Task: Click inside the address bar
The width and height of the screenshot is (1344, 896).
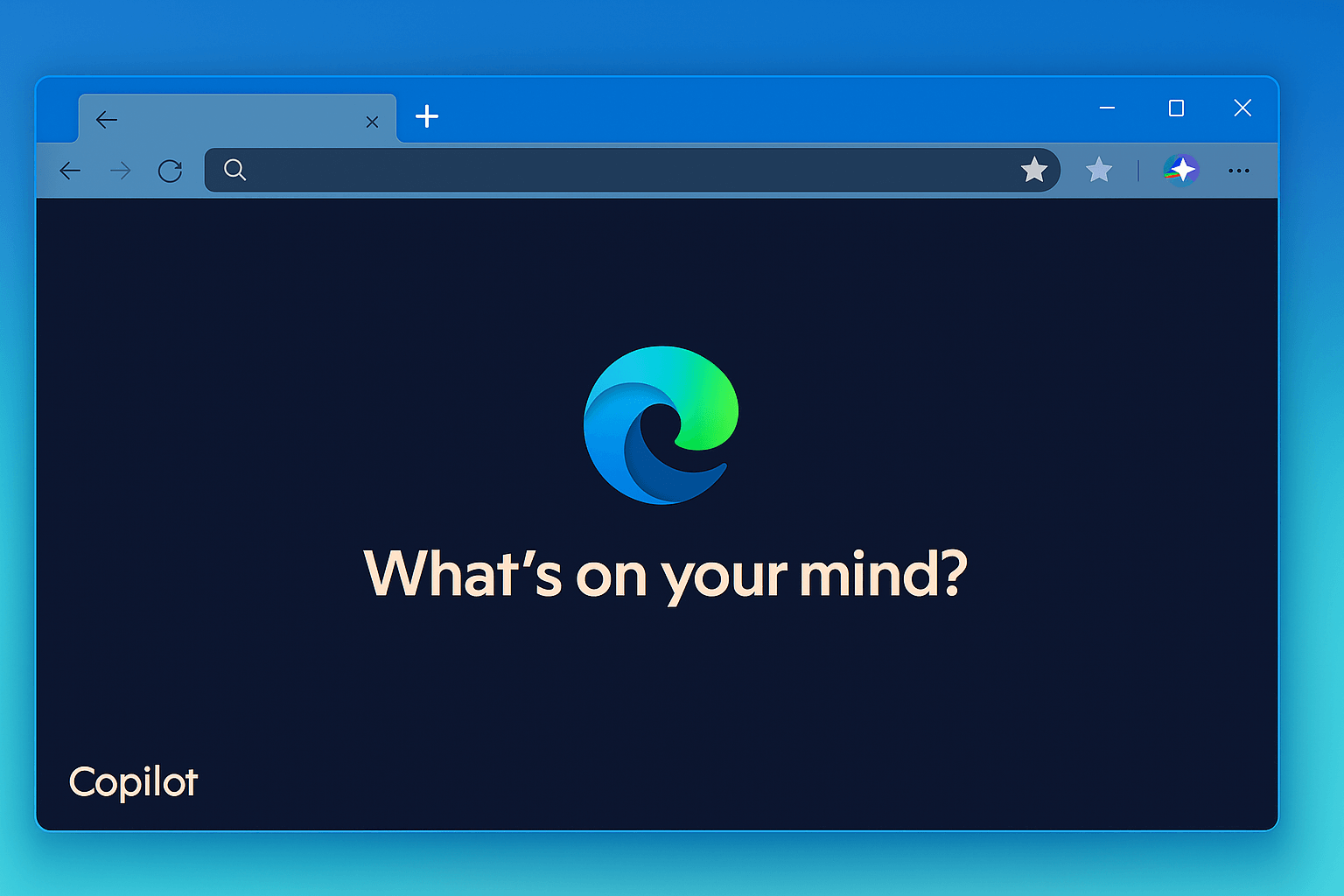Action: coord(612,170)
